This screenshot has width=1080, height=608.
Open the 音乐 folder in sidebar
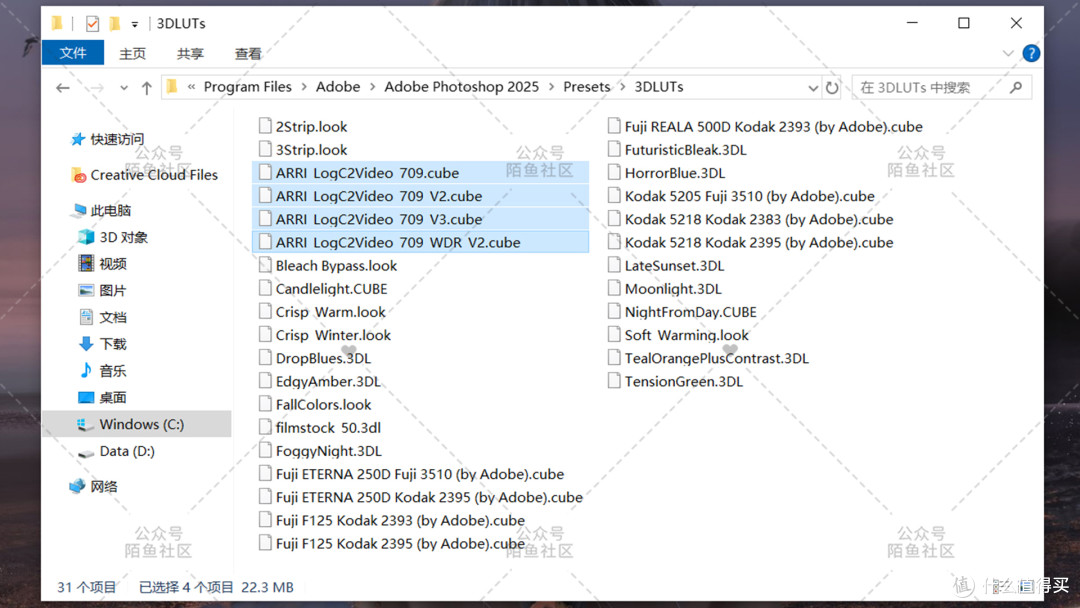(x=103, y=371)
